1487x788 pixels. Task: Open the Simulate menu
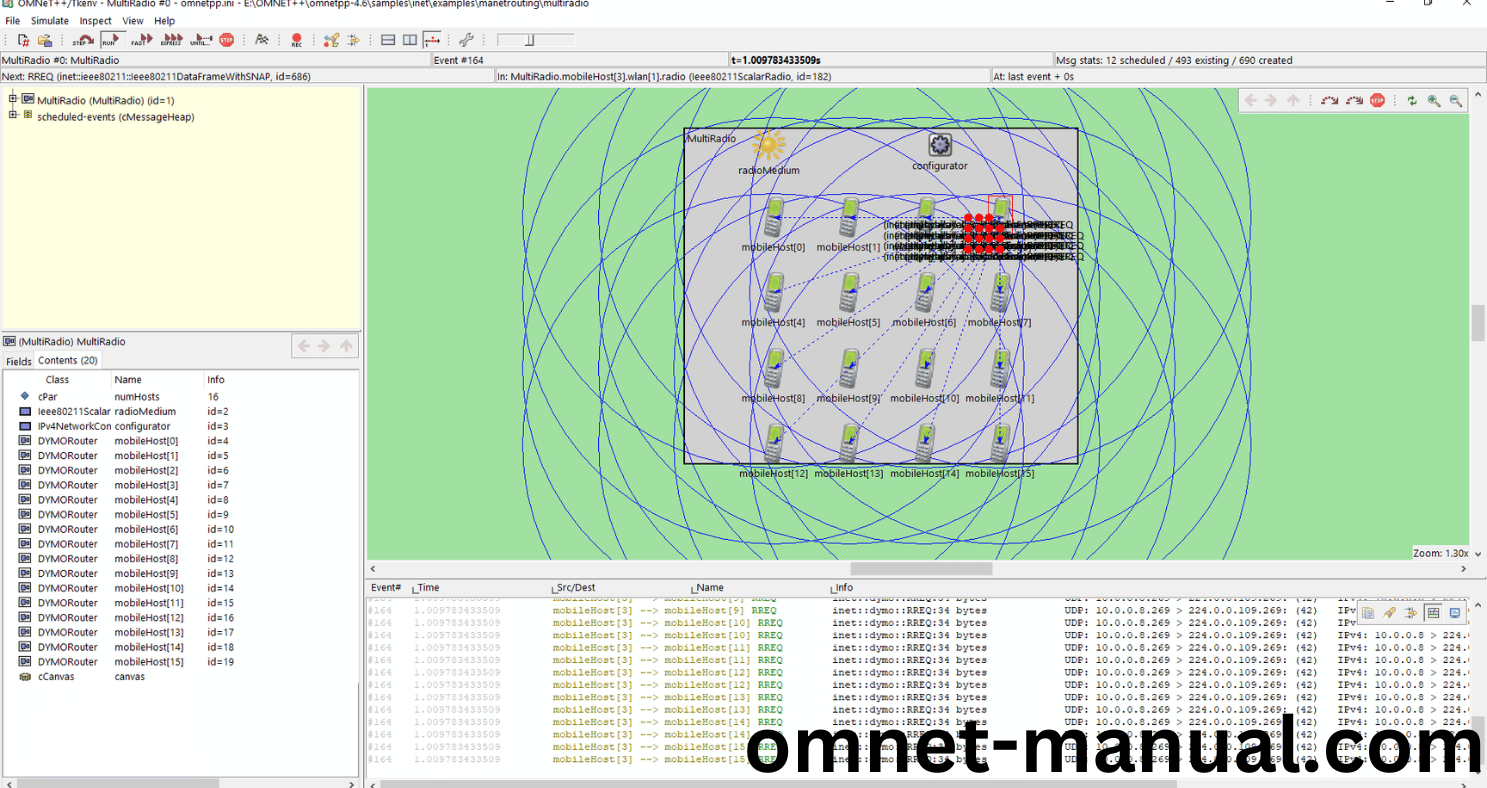(50, 20)
